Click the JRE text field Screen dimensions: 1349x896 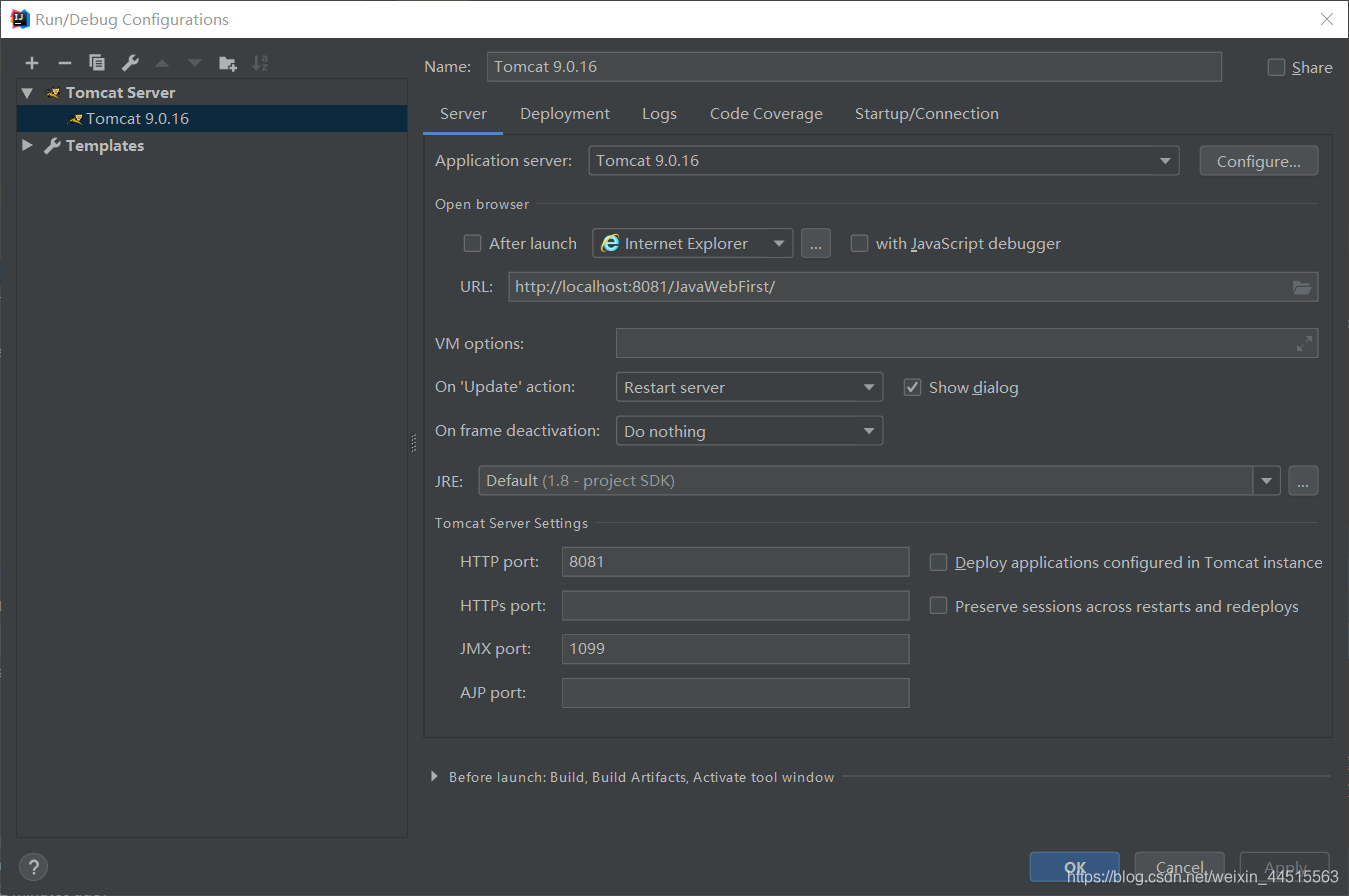coord(866,481)
